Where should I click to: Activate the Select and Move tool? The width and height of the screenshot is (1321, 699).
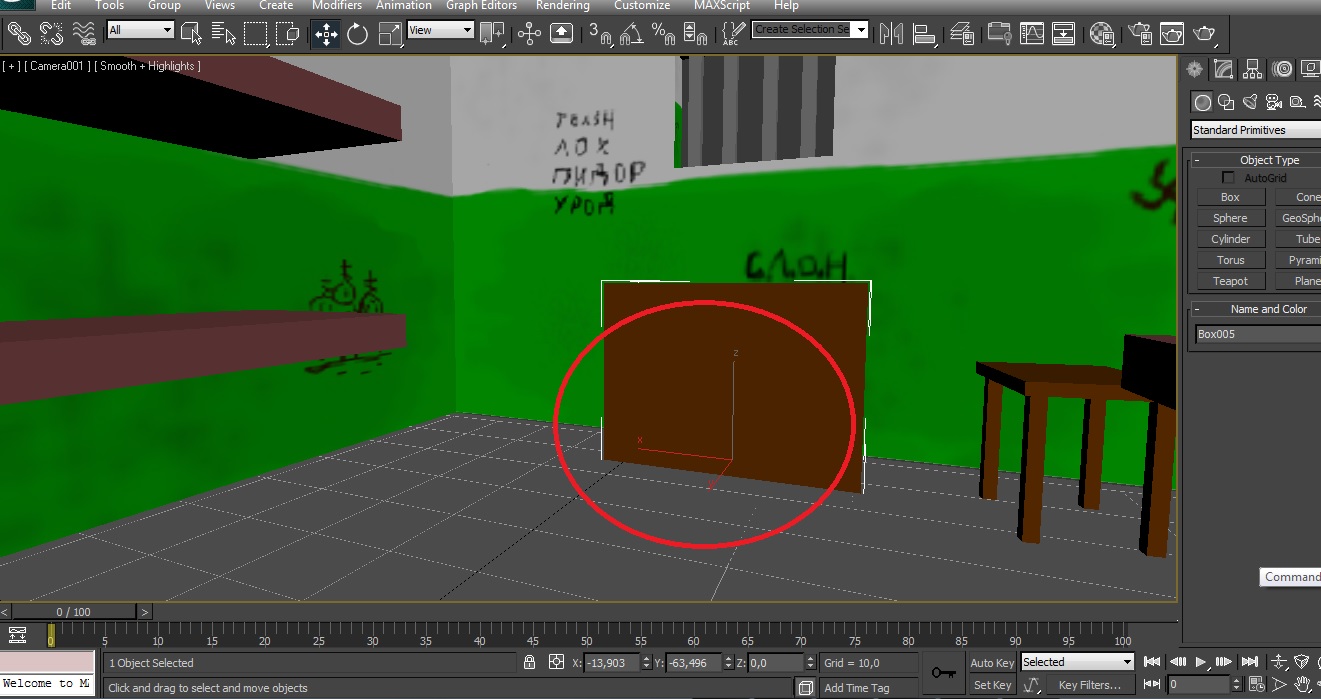pos(326,34)
